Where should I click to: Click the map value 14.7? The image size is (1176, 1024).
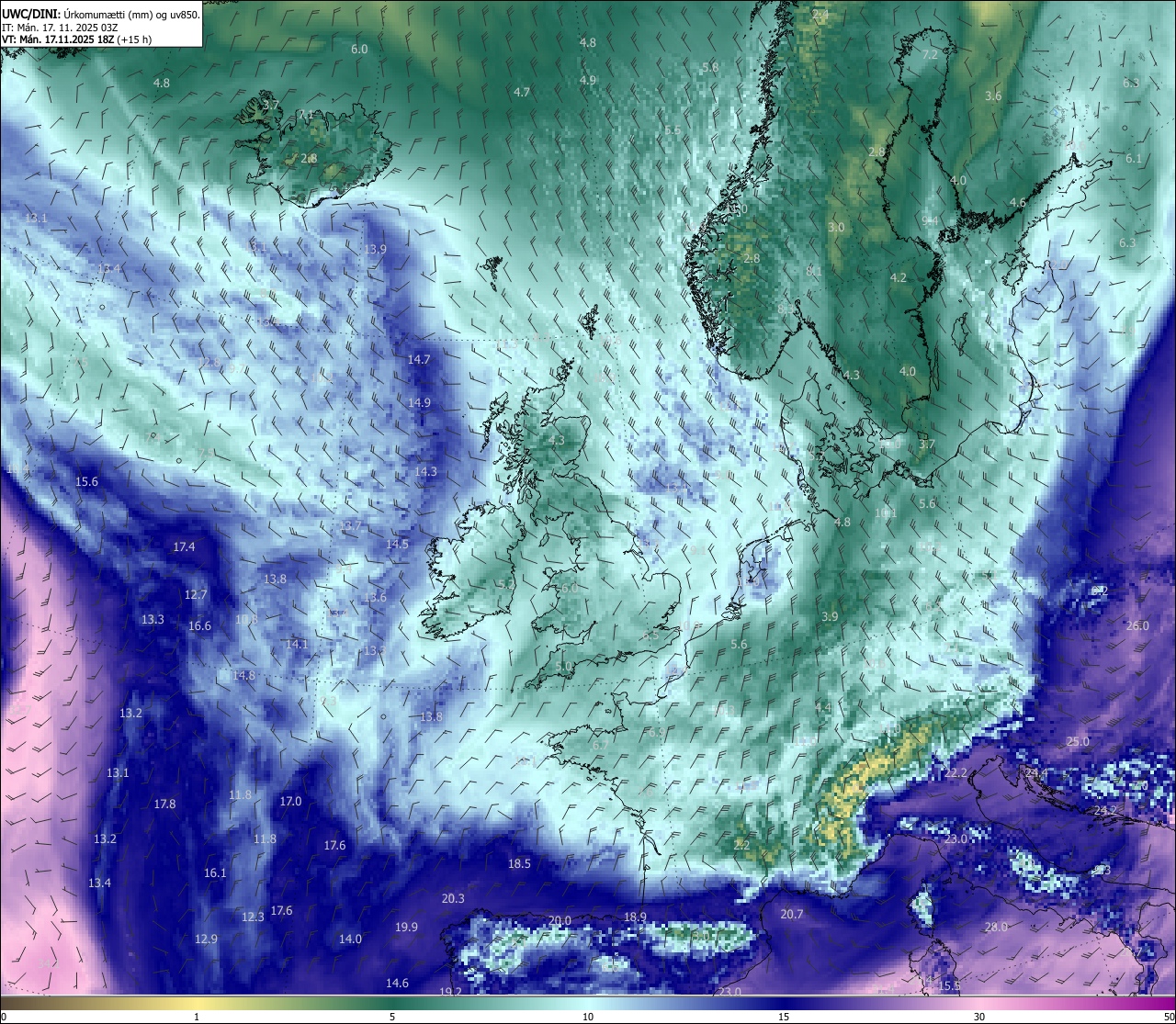(419, 359)
